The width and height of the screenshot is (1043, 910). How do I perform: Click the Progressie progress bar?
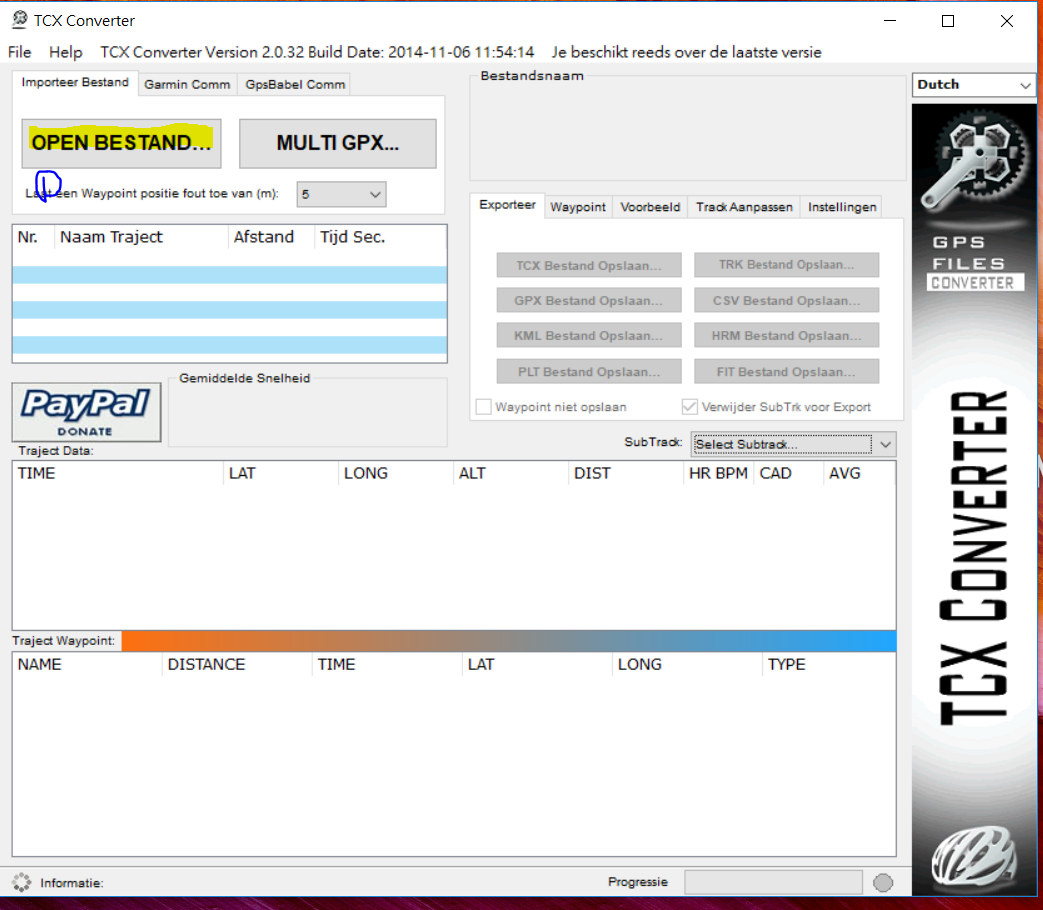click(774, 882)
